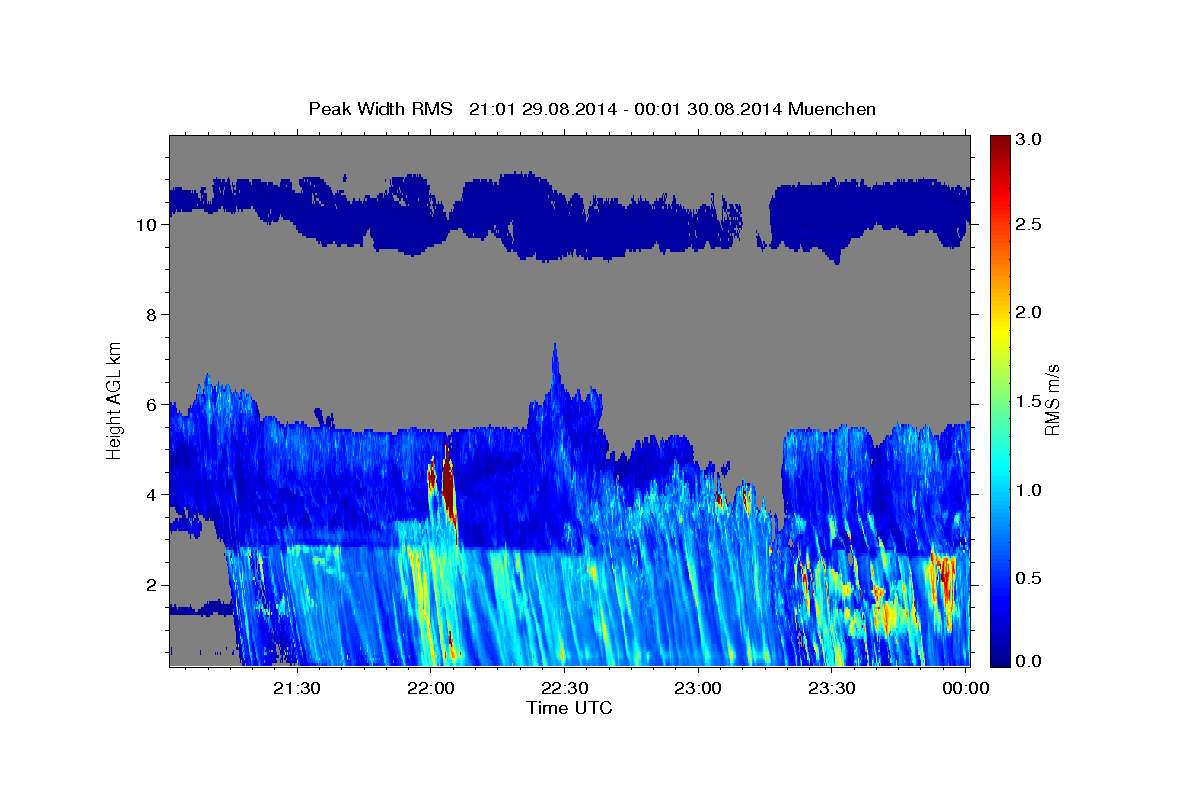The image size is (1200, 800).
Task: Click the colorbar value 3.0
Action: click(x=1030, y=141)
